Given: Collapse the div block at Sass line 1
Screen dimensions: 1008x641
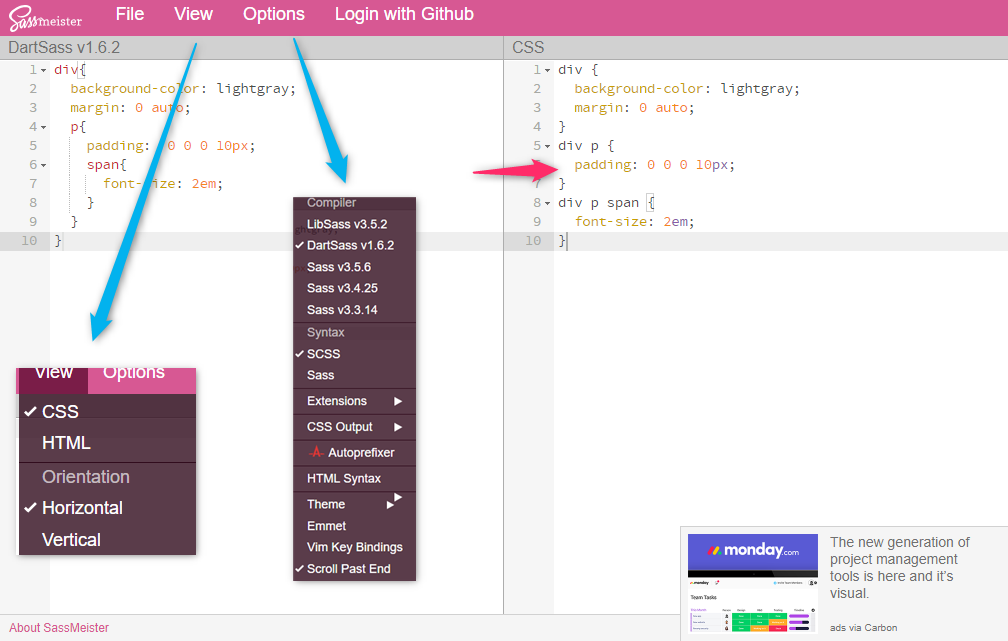Looking at the screenshot, I should pos(44,70).
